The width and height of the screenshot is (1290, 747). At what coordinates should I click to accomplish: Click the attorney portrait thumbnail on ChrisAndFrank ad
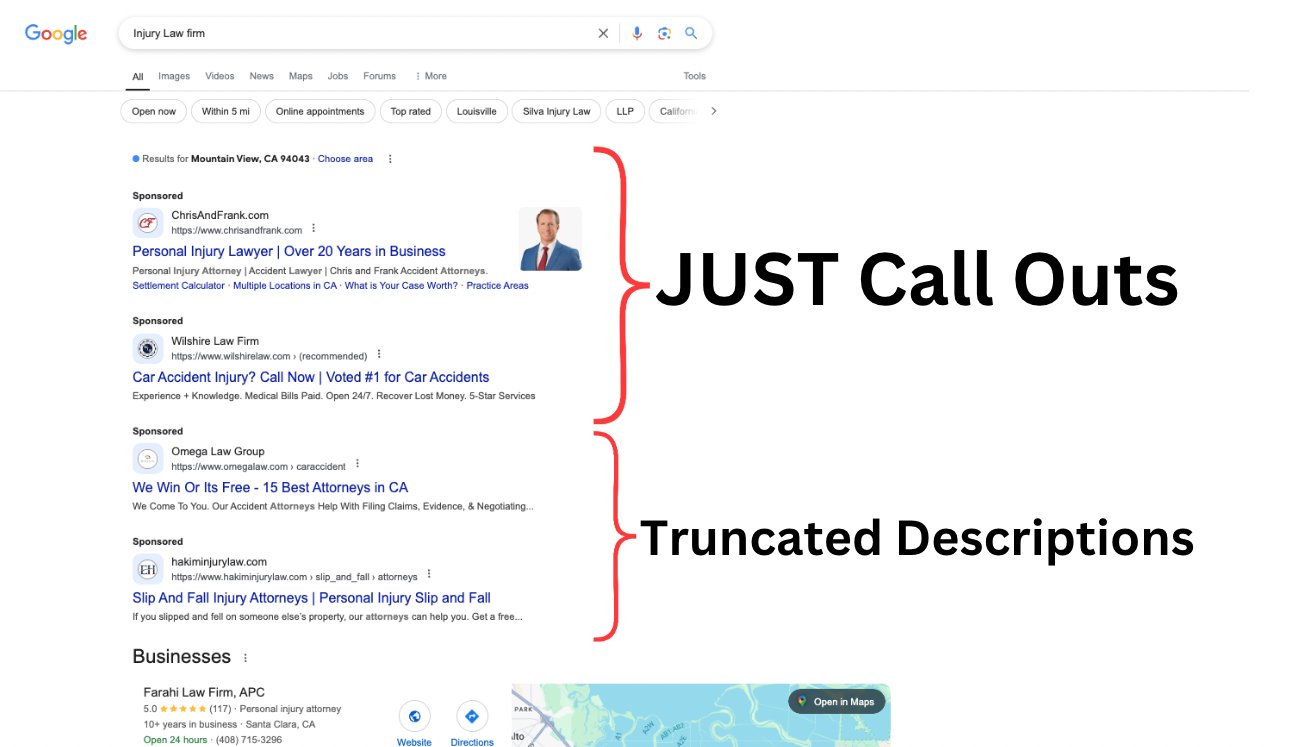point(550,238)
